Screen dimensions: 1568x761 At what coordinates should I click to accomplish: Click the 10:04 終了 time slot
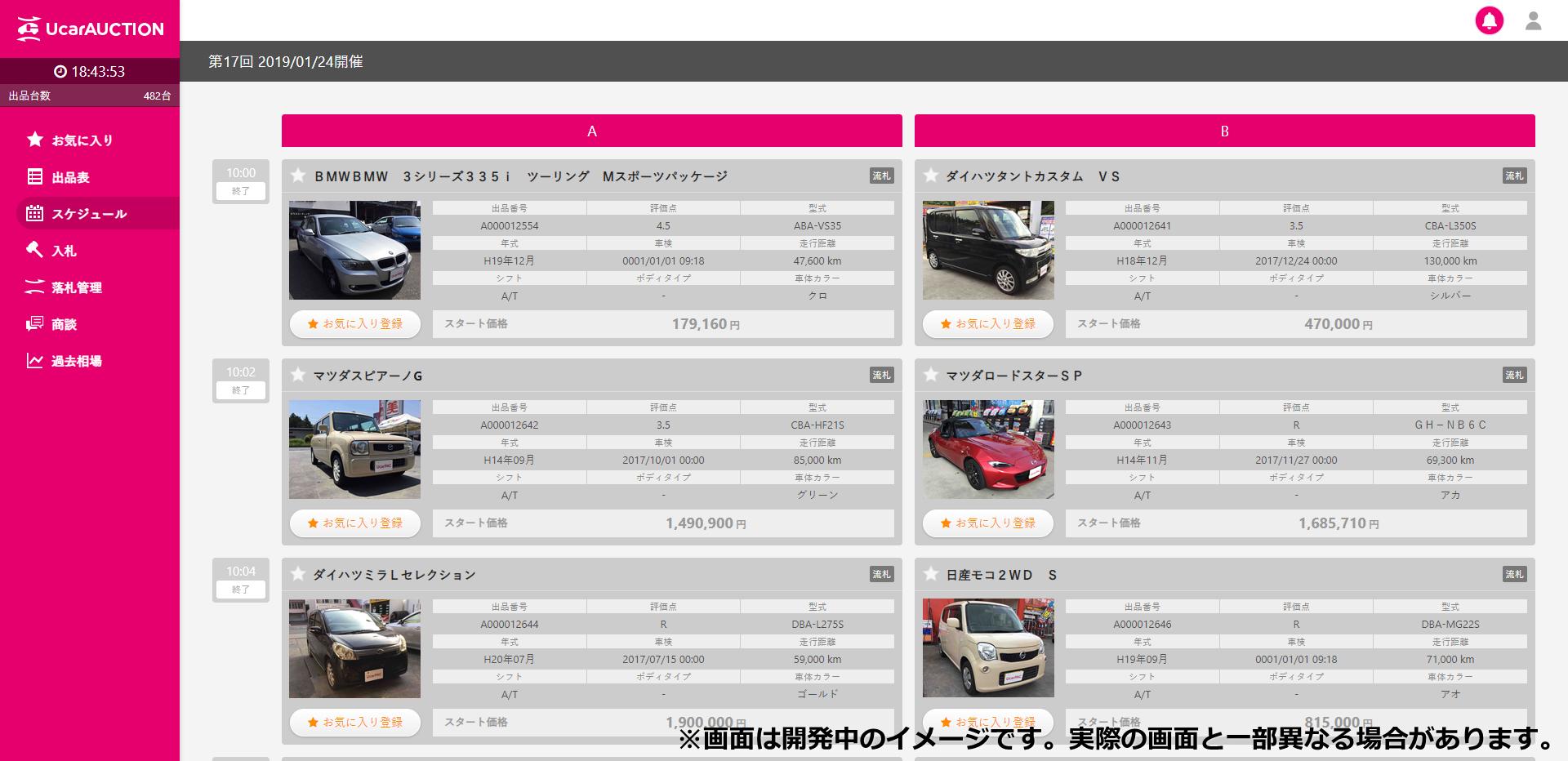click(241, 580)
